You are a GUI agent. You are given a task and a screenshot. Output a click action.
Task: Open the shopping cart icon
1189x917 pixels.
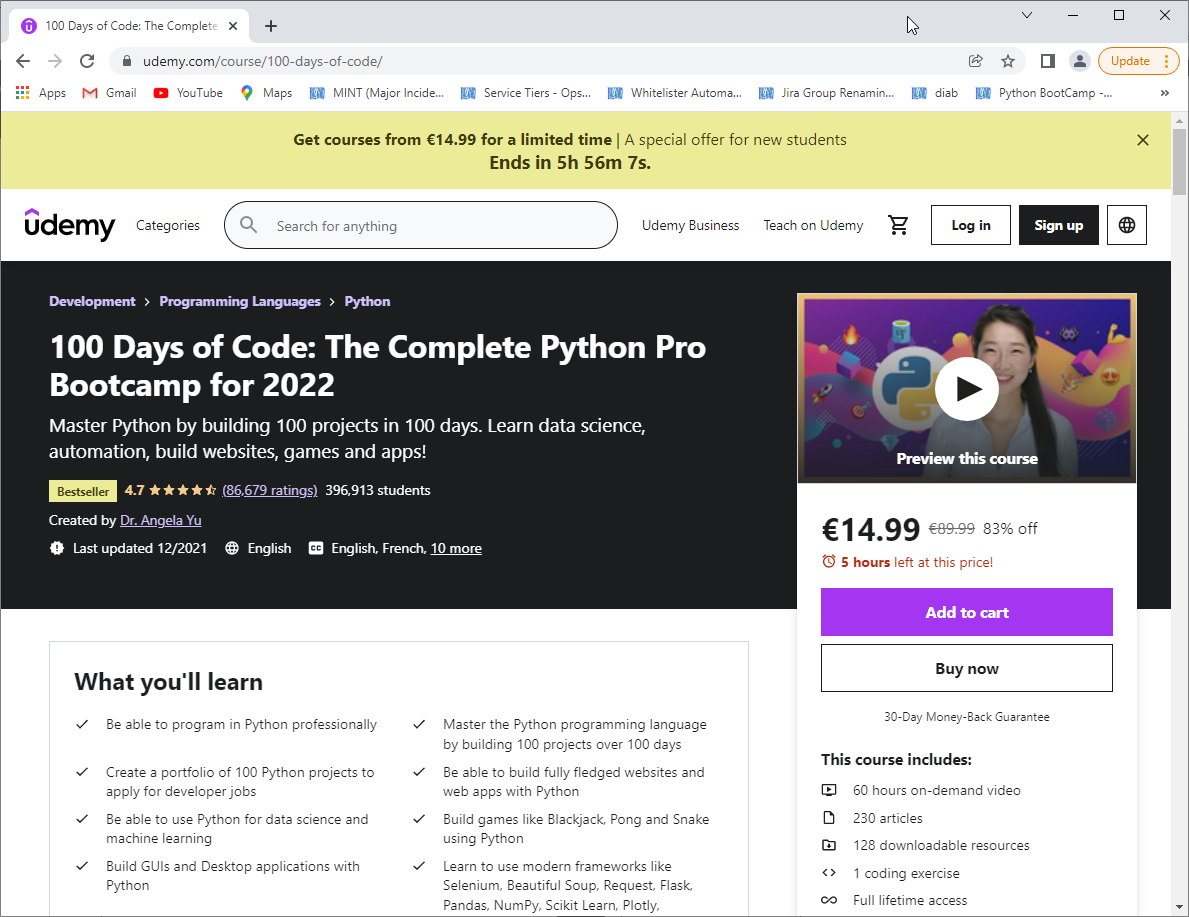tap(898, 225)
